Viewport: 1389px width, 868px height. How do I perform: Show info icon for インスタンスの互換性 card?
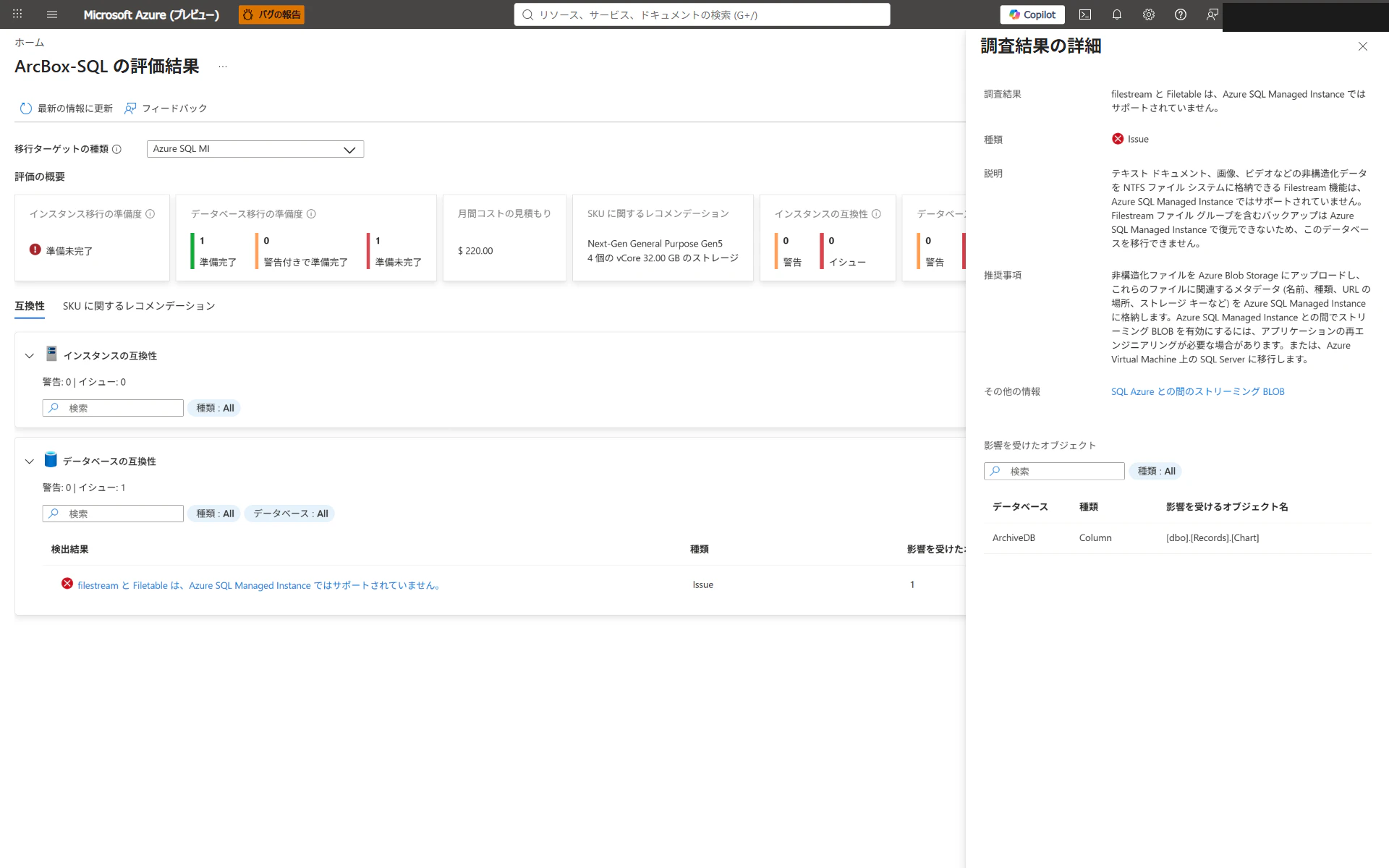876,214
